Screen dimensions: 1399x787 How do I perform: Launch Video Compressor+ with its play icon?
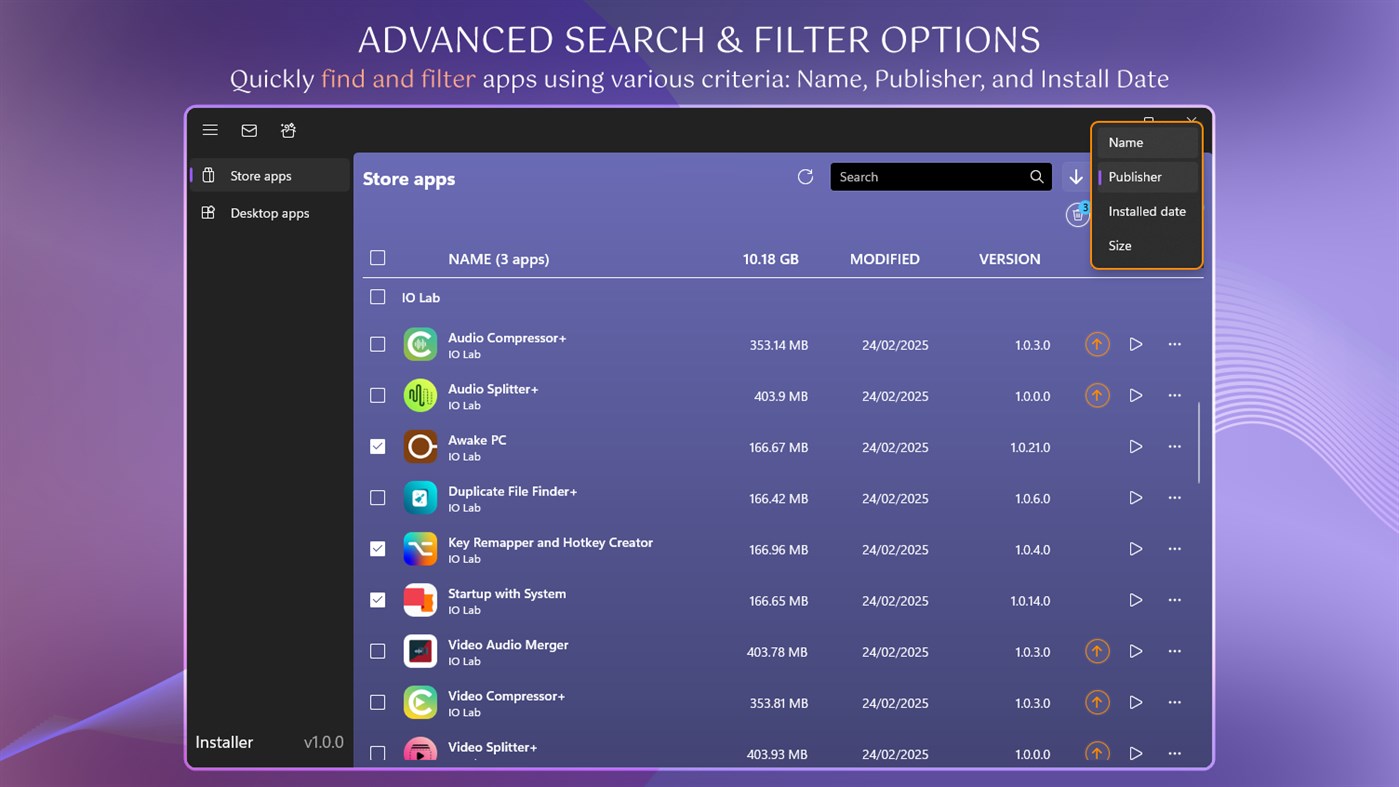click(x=1136, y=702)
